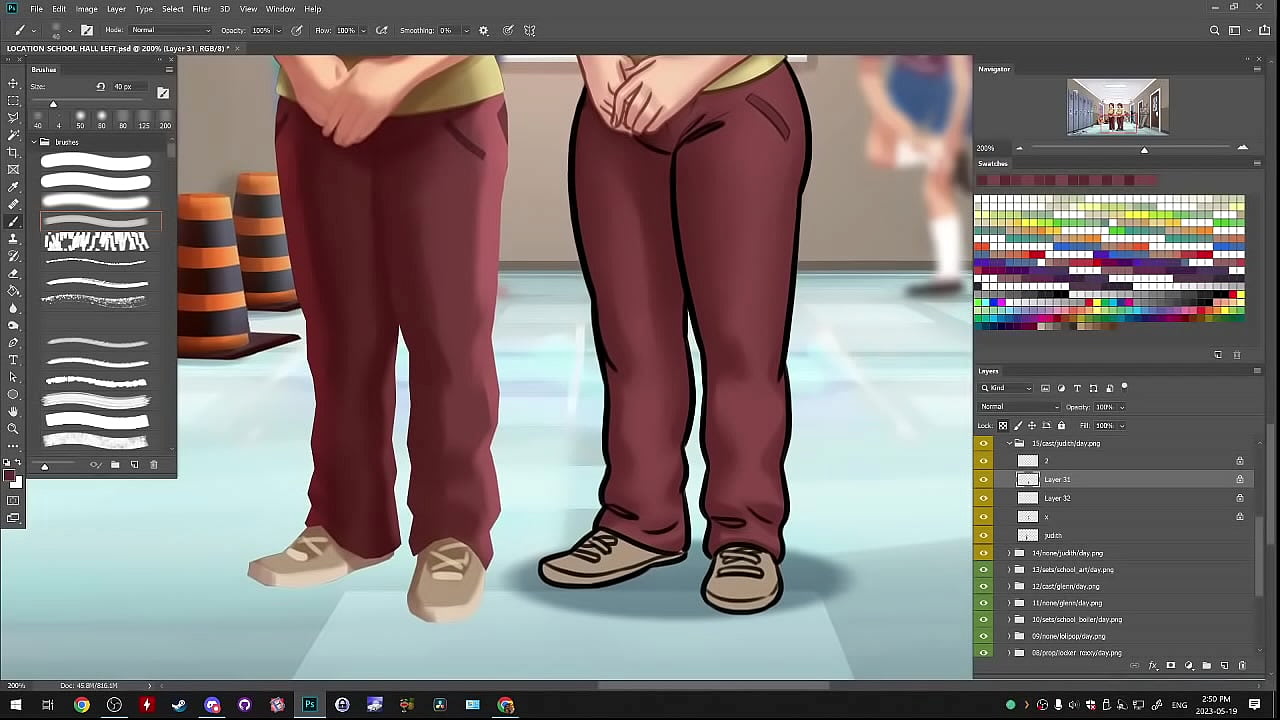This screenshot has width=1280, height=720.
Task: Delete brush with Brushes panel trash icon
Action: point(153,465)
